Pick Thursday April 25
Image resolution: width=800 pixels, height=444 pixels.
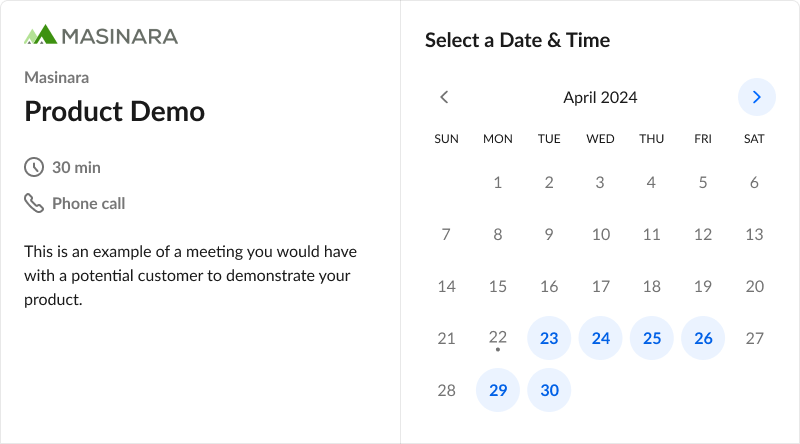click(652, 338)
